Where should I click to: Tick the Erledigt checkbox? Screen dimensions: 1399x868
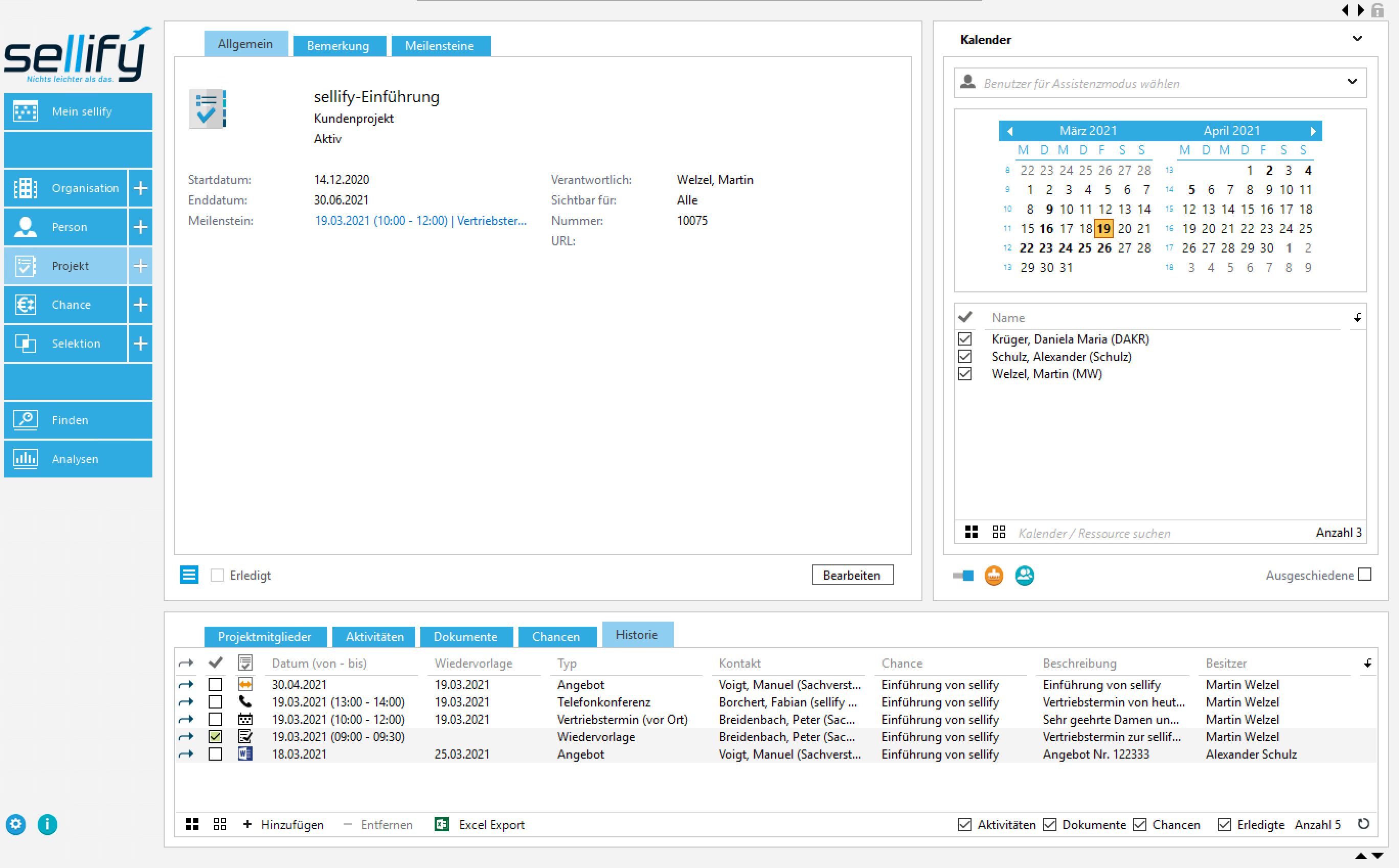[217, 575]
